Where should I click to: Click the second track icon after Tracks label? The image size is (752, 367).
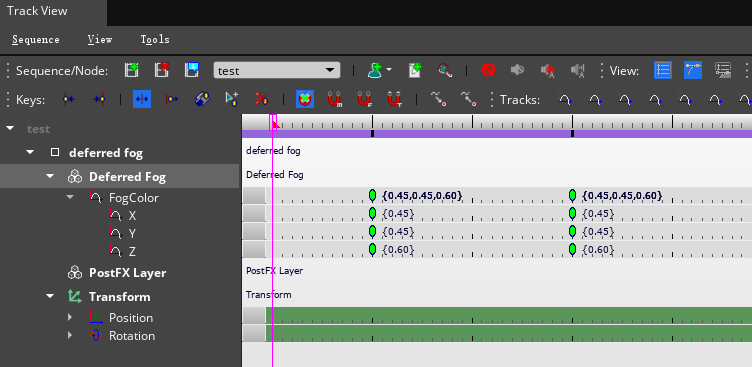pyautogui.click(x=595, y=99)
